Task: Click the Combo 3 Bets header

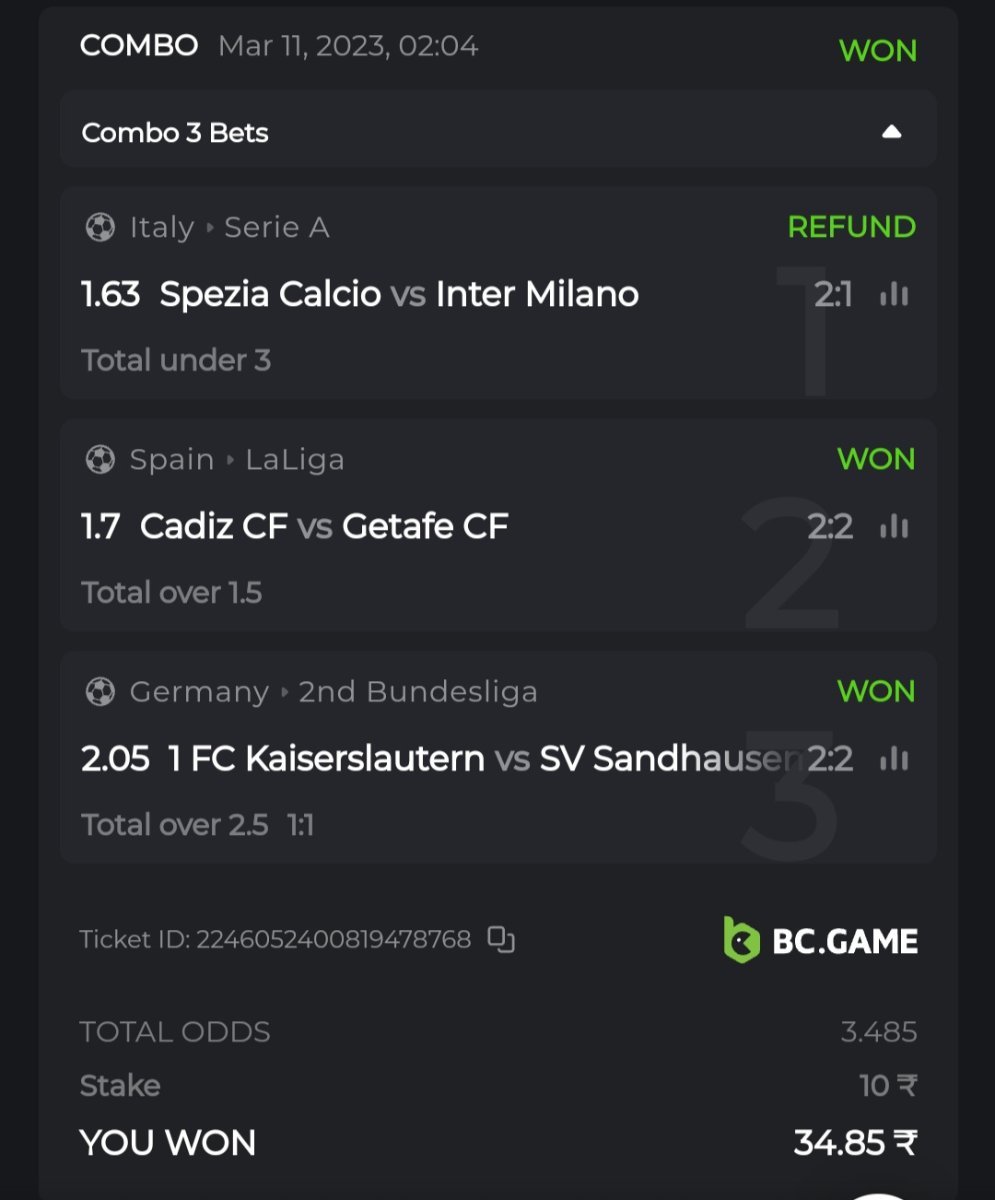Action: coord(175,133)
